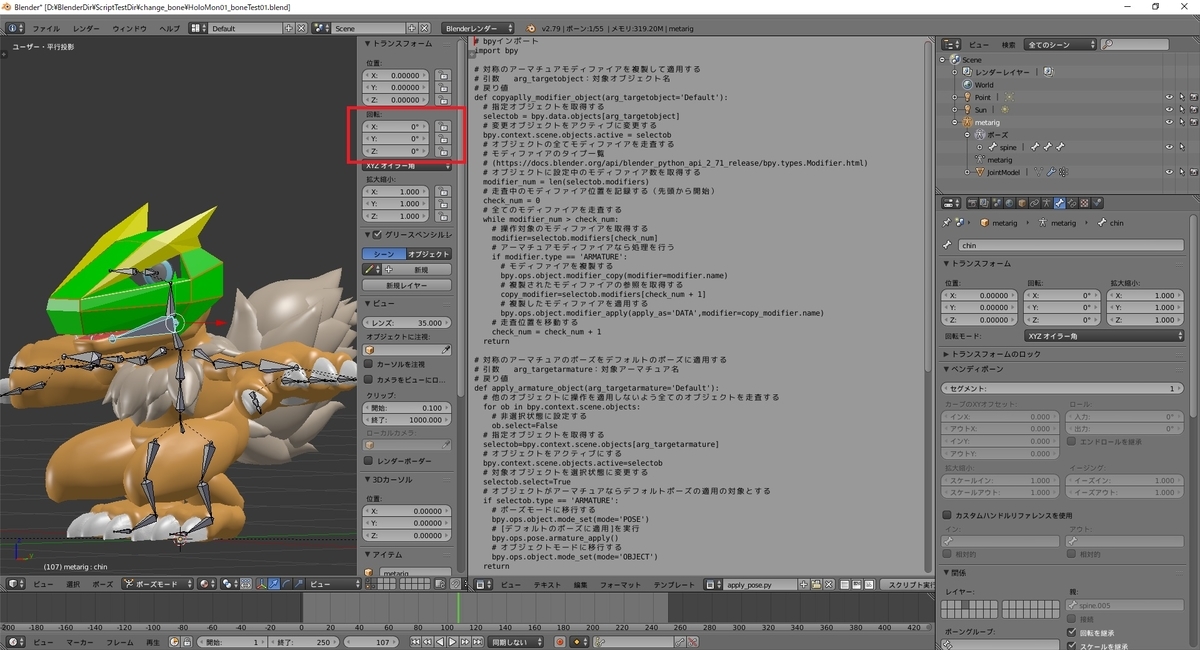Open the Pose menu in 3D view header
This screenshot has width=1200, height=650.
pyautogui.click(x=103, y=584)
